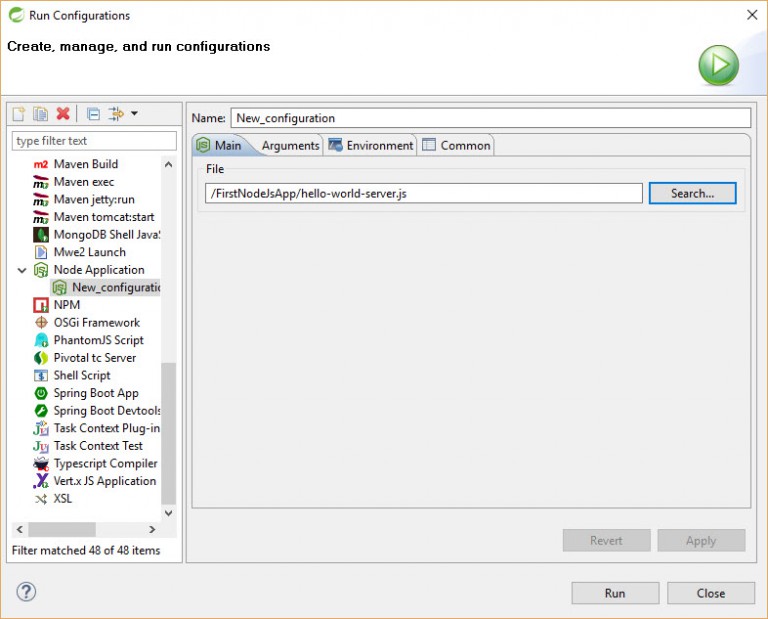Image resolution: width=768 pixels, height=619 pixels.
Task: Close dialog with the window X button
Action: 752,15
